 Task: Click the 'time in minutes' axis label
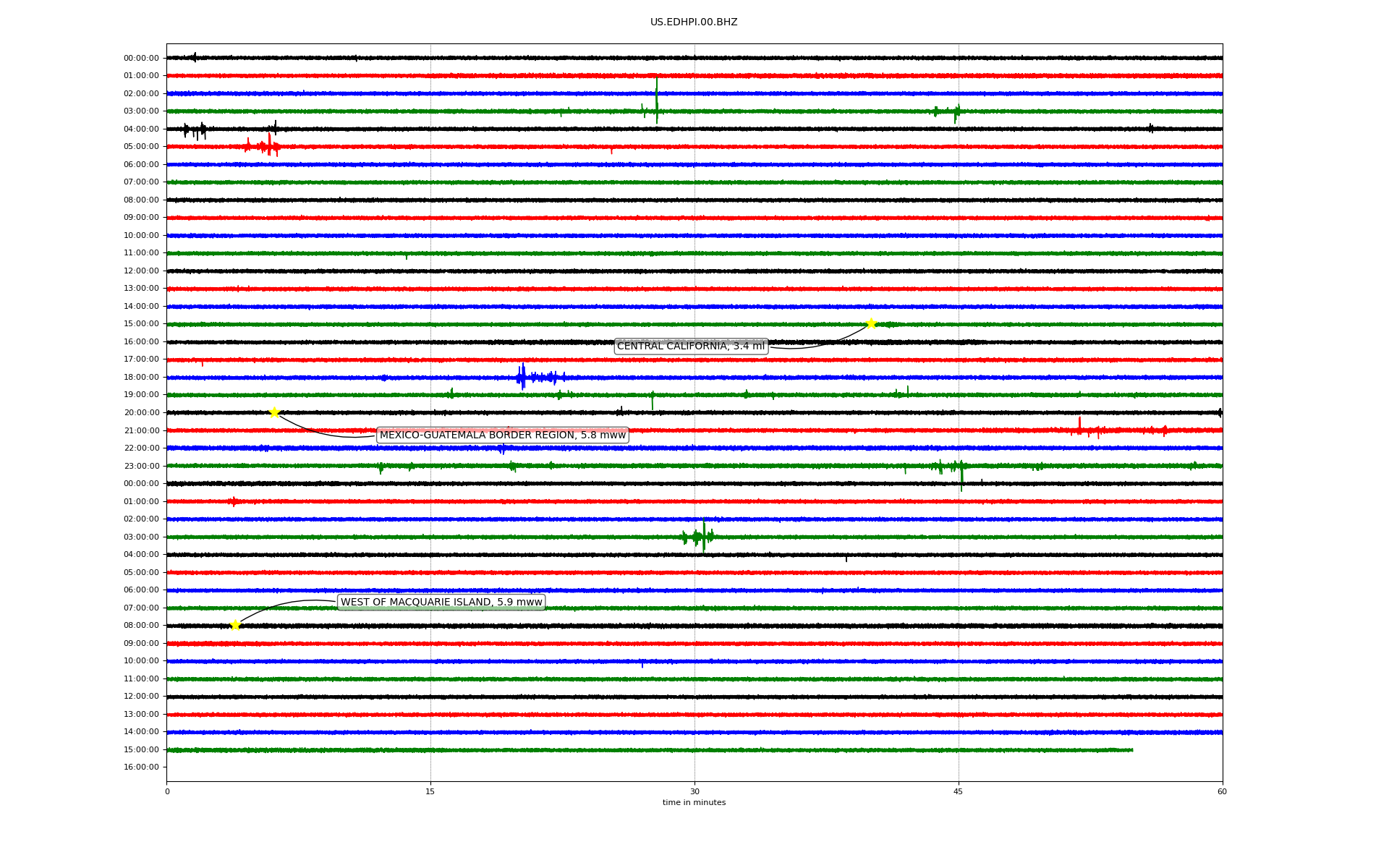point(693,803)
